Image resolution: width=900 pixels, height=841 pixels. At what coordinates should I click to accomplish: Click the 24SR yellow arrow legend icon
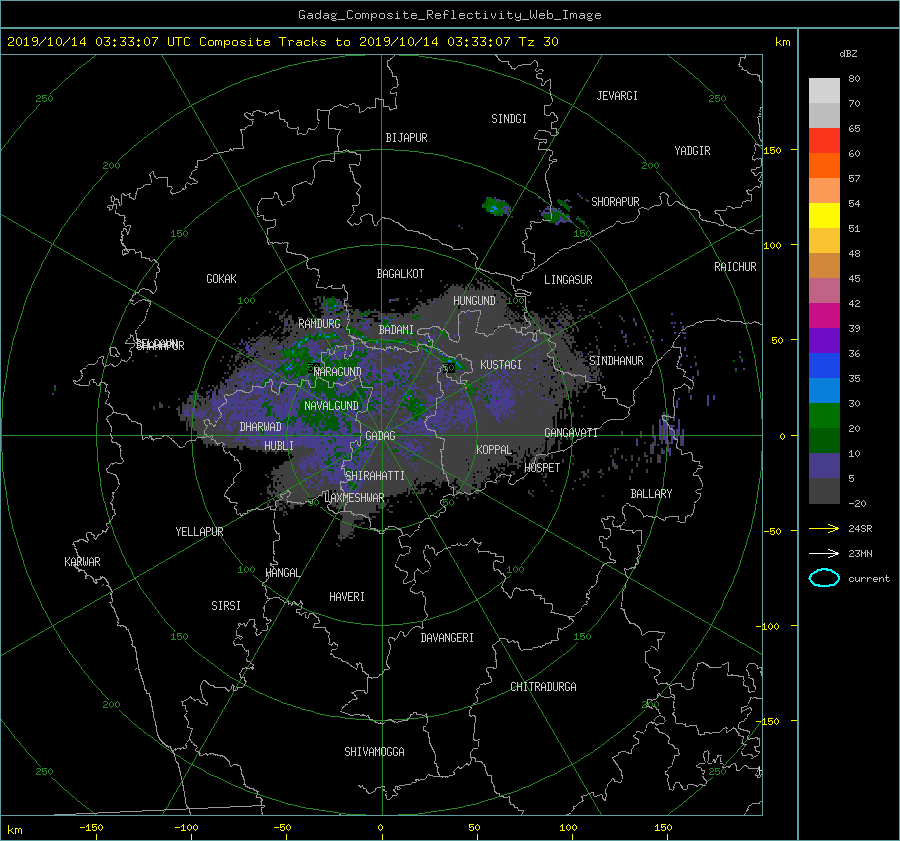(824, 529)
